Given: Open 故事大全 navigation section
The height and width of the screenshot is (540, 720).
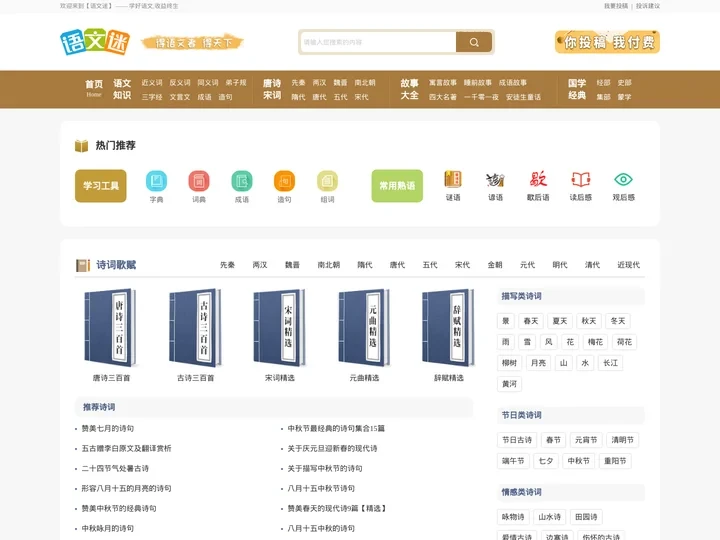Looking at the screenshot, I should point(409,89).
